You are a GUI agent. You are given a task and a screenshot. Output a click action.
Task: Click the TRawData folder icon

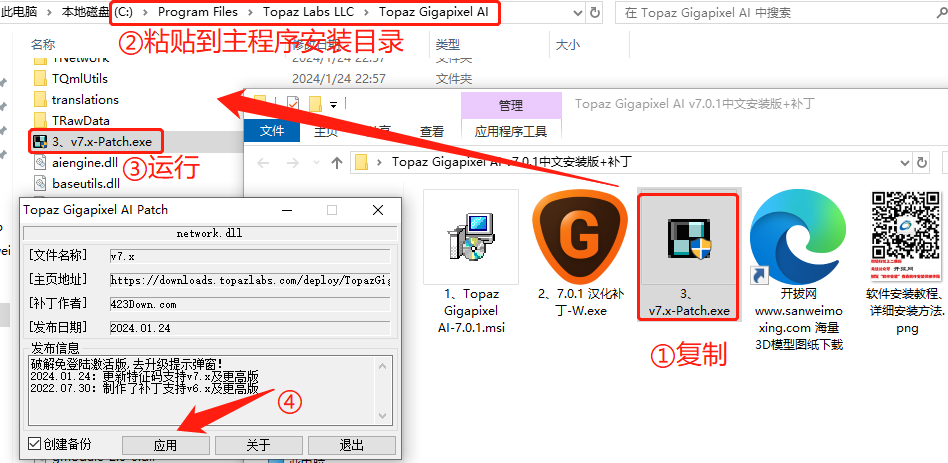[41, 120]
